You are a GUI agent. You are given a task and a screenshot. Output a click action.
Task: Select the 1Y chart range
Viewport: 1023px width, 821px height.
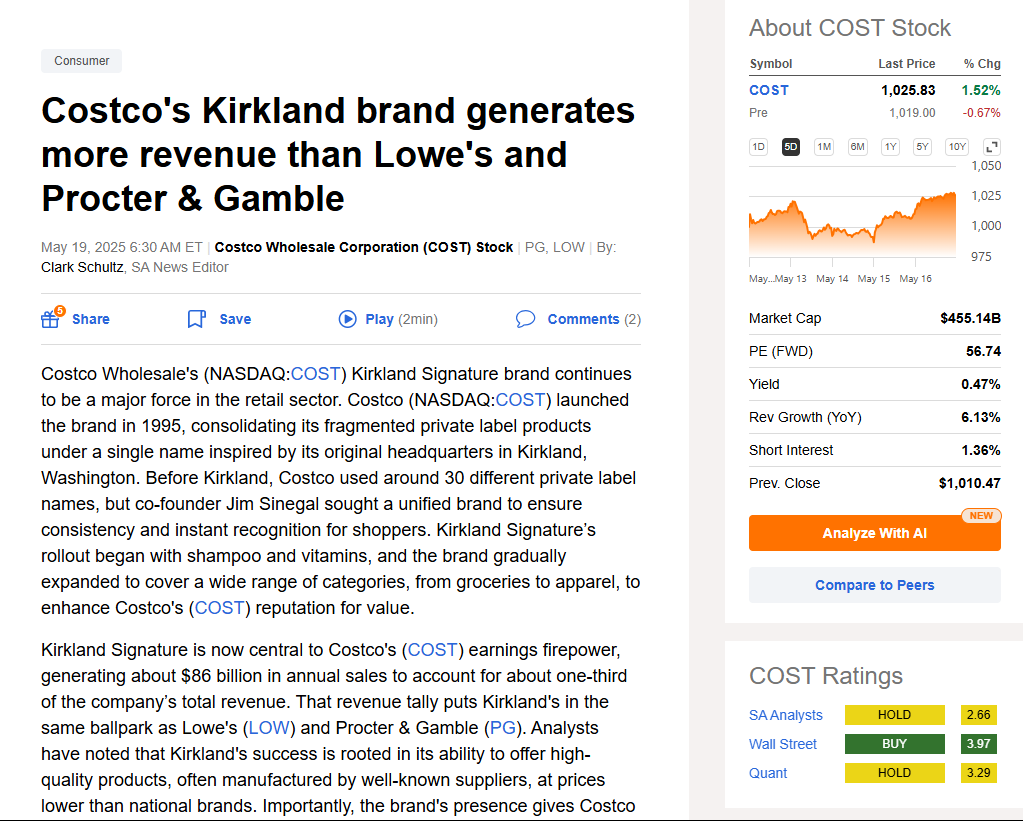[891, 147]
